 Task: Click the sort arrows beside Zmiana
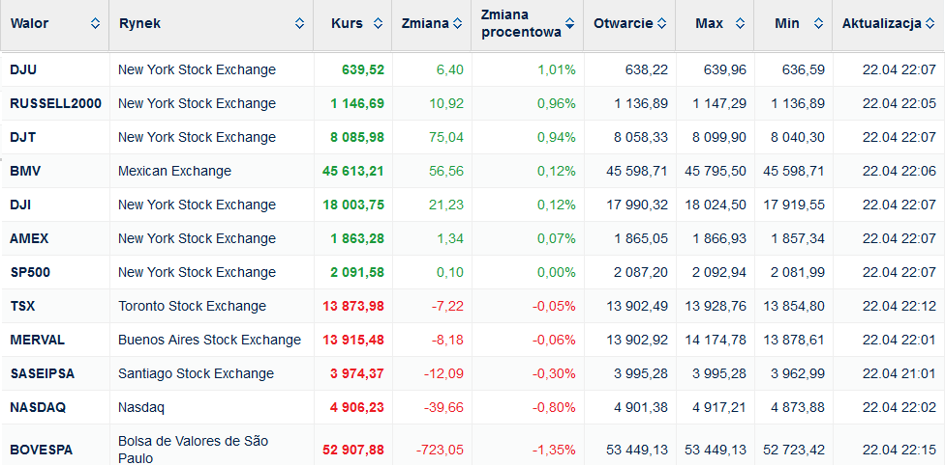point(457,24)
